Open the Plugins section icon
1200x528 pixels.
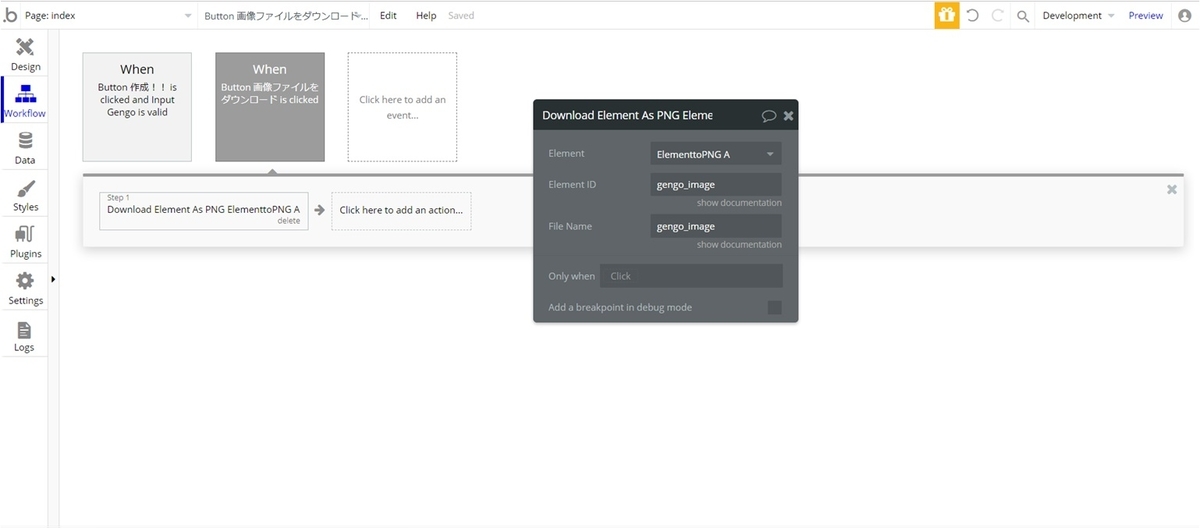[x=26, y=234]
